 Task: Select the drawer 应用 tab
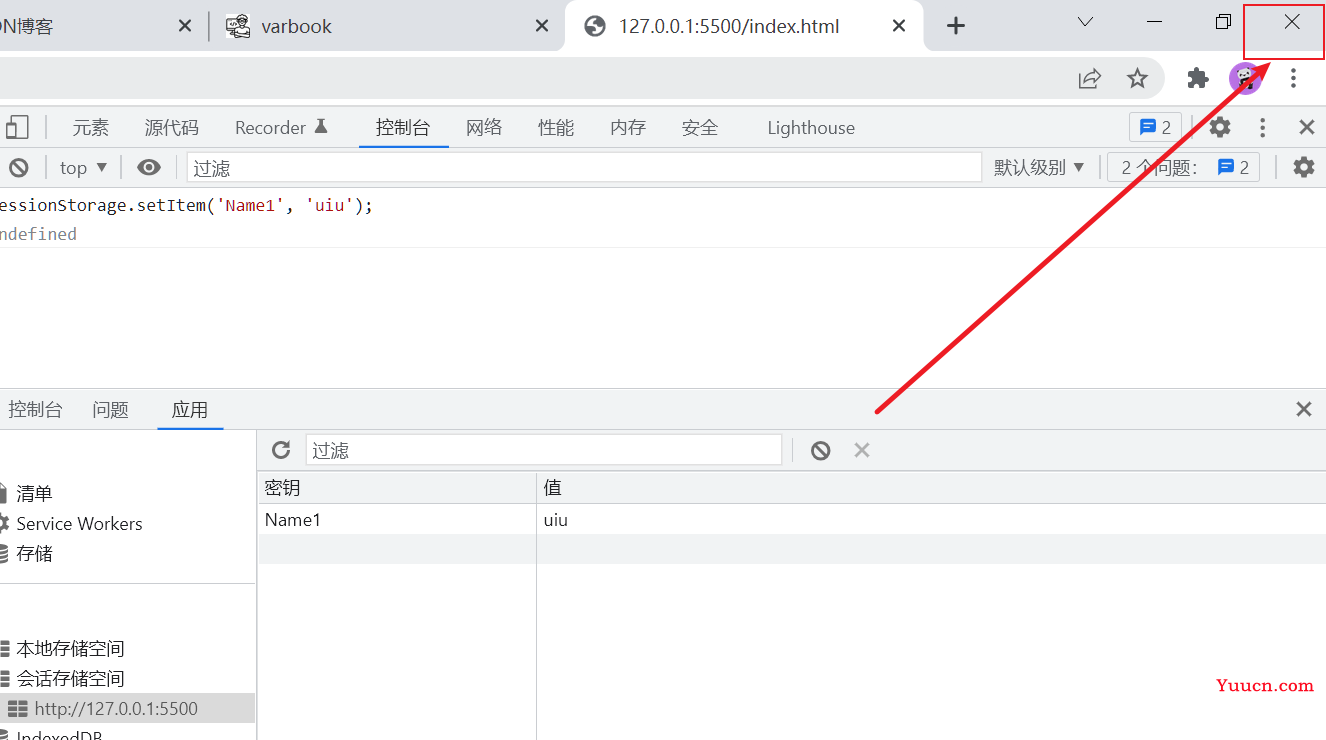coord(190,409)
